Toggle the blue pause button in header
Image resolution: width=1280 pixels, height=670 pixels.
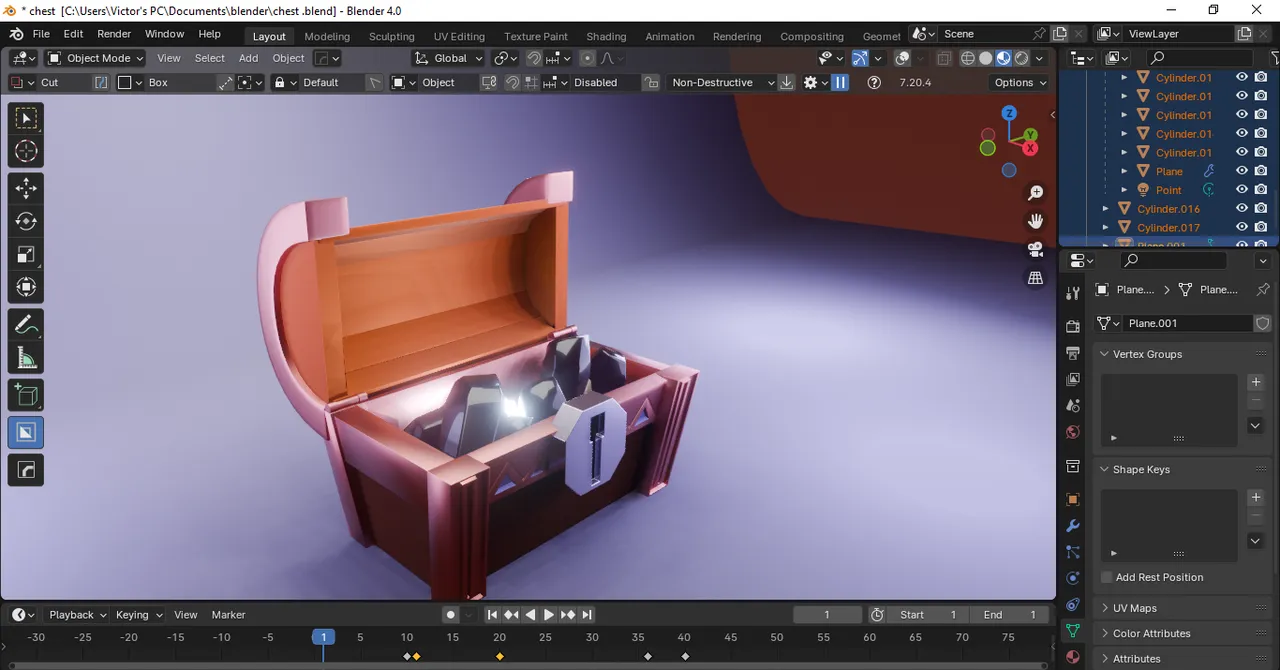tap(840, 83)
